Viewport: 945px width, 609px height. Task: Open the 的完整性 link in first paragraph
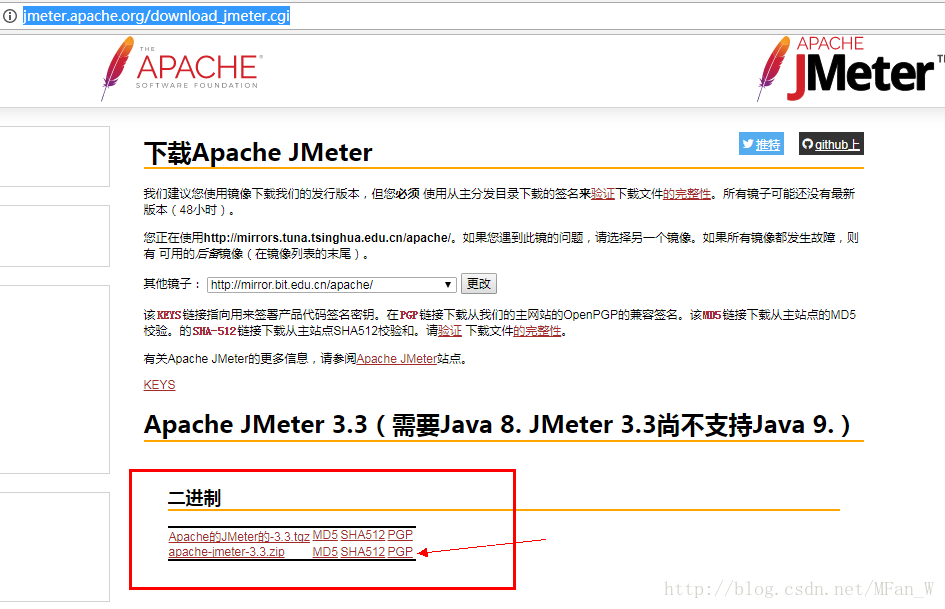(687, 194)
